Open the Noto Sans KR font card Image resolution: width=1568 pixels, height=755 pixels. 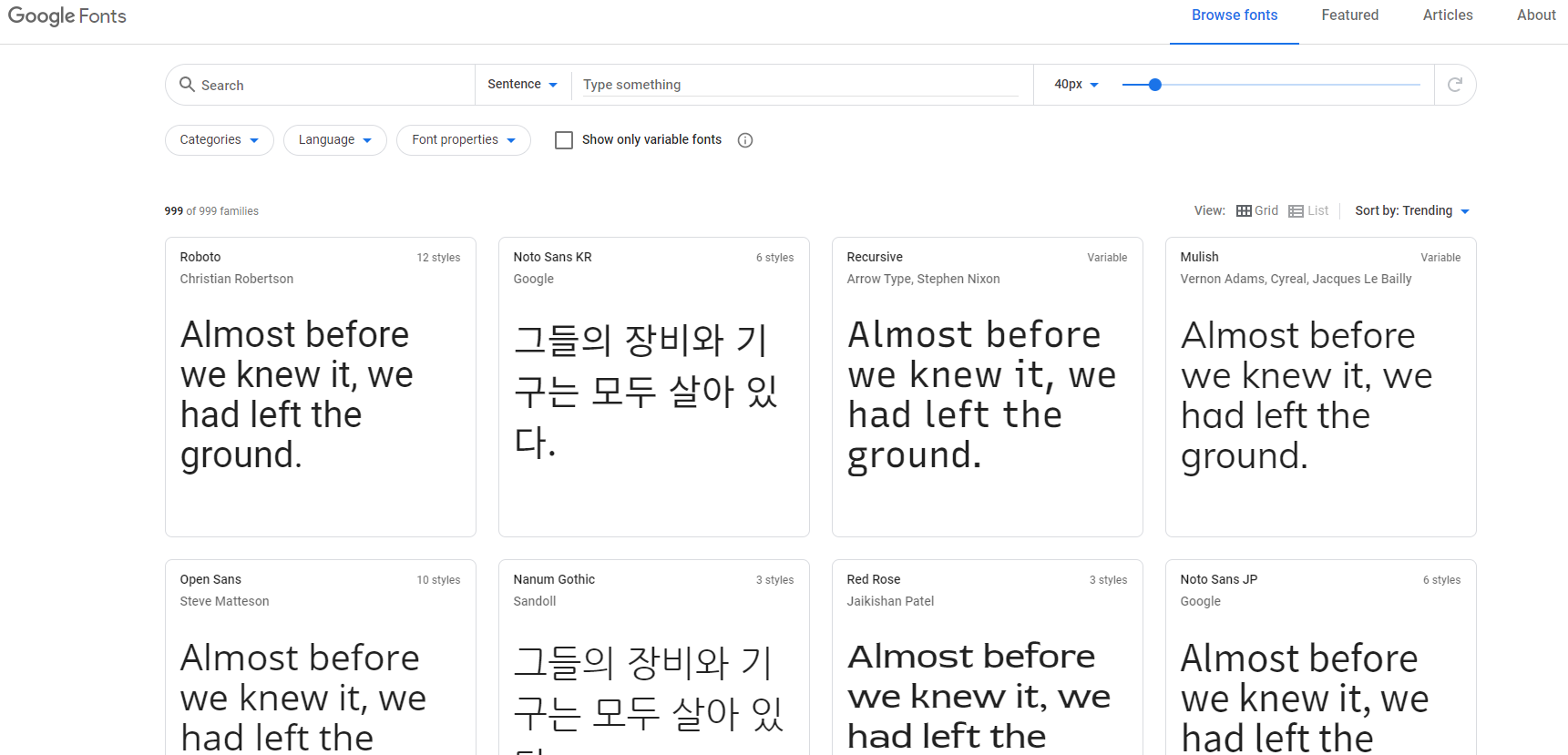pyautogui.click(x=654, y=387)
